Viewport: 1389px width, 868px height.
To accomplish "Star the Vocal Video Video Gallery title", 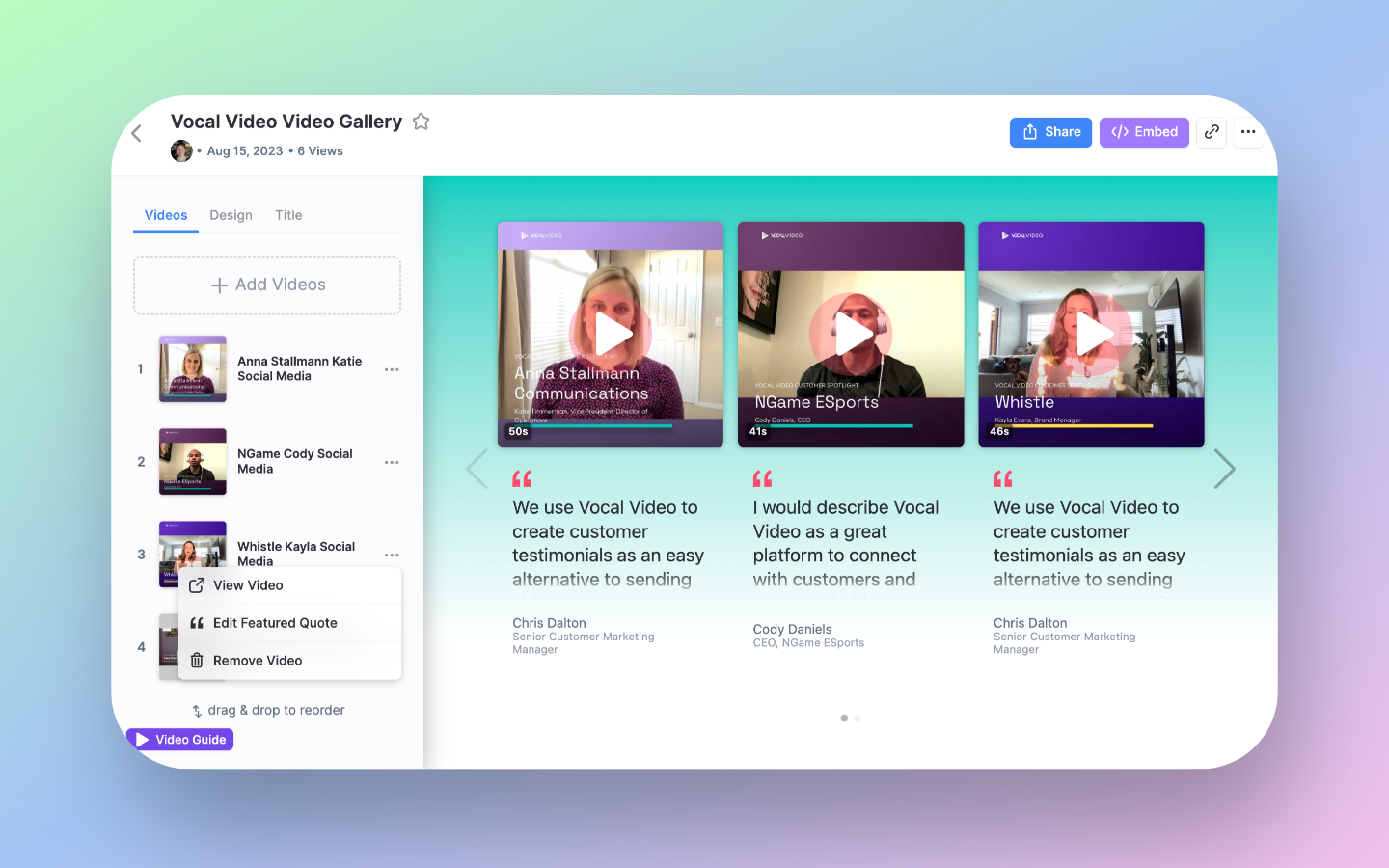I will tap(421, 122).
